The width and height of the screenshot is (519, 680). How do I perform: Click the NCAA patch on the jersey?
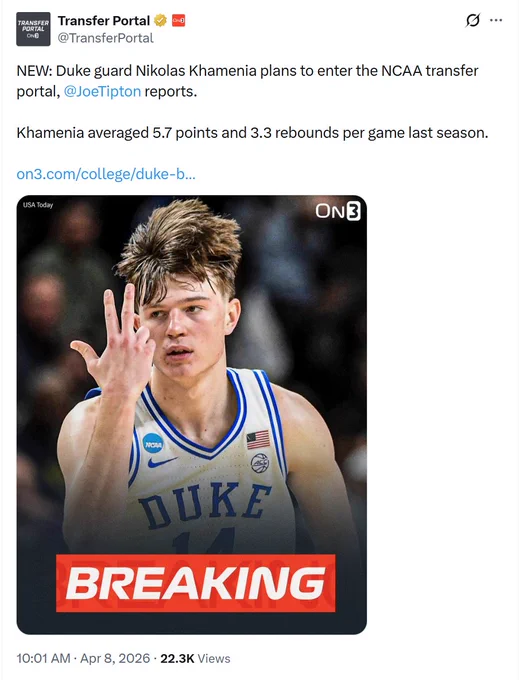(x=153, y=444)
